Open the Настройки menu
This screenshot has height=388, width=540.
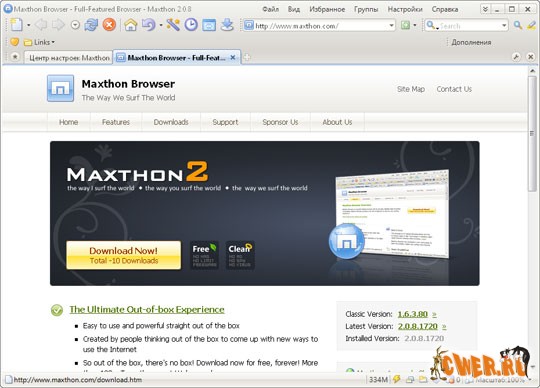[405, 9]
